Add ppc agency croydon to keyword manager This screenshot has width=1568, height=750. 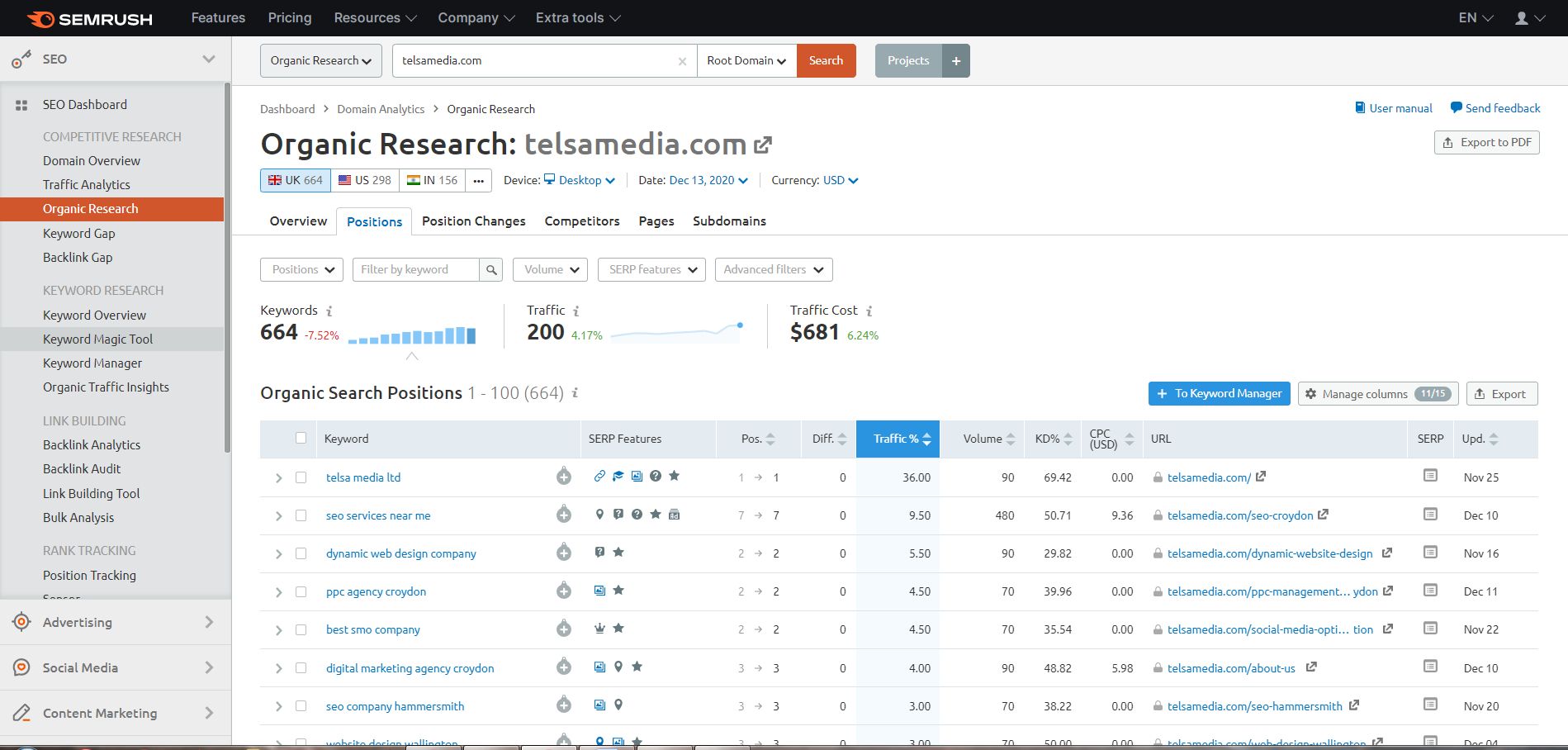click(x=564, y=591)
